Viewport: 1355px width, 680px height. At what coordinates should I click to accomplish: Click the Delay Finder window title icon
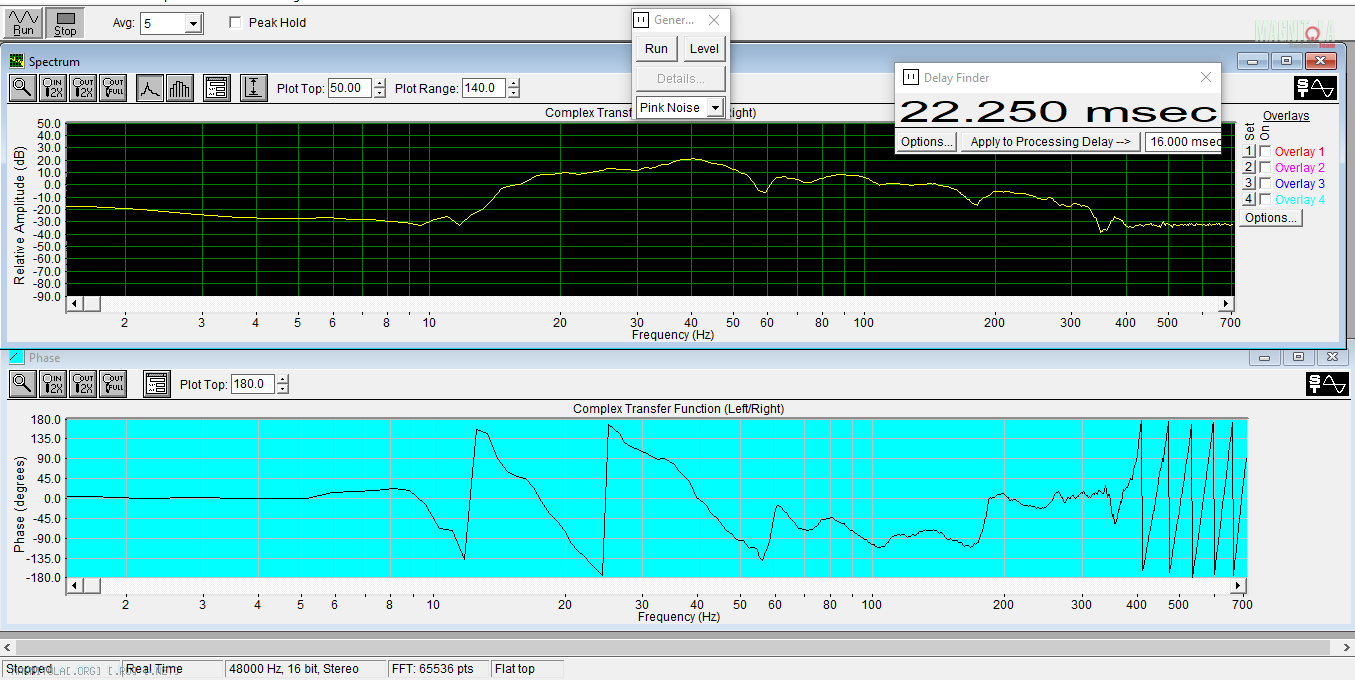(911, 77)
